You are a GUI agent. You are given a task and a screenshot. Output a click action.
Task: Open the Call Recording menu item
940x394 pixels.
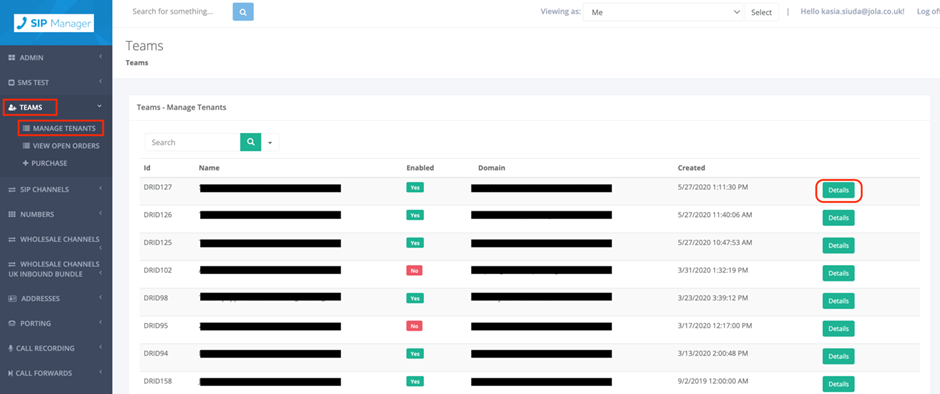coord(47,348)
